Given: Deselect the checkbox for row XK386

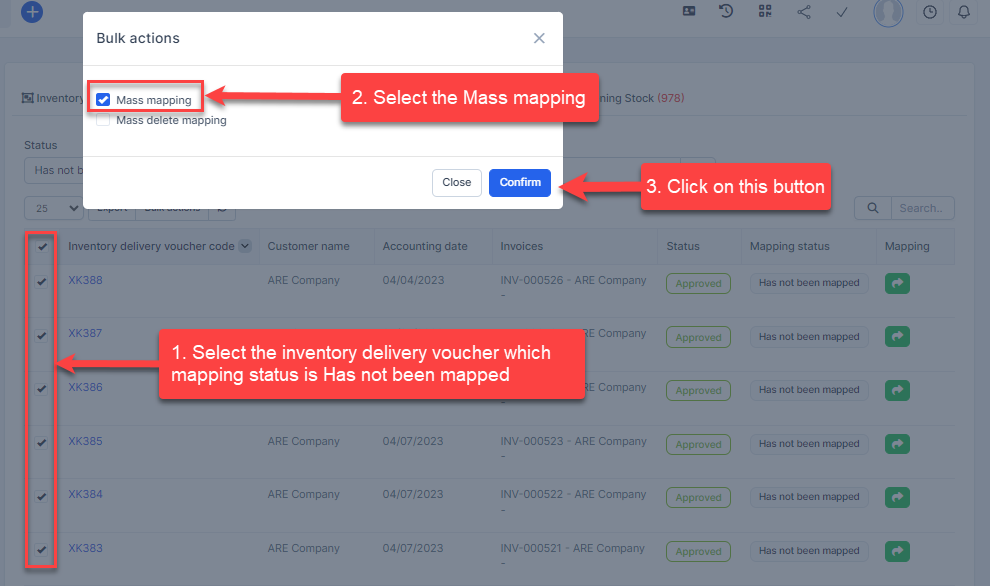Looking at the screenshot, I should pyautogui.click(x=41, y=389).
